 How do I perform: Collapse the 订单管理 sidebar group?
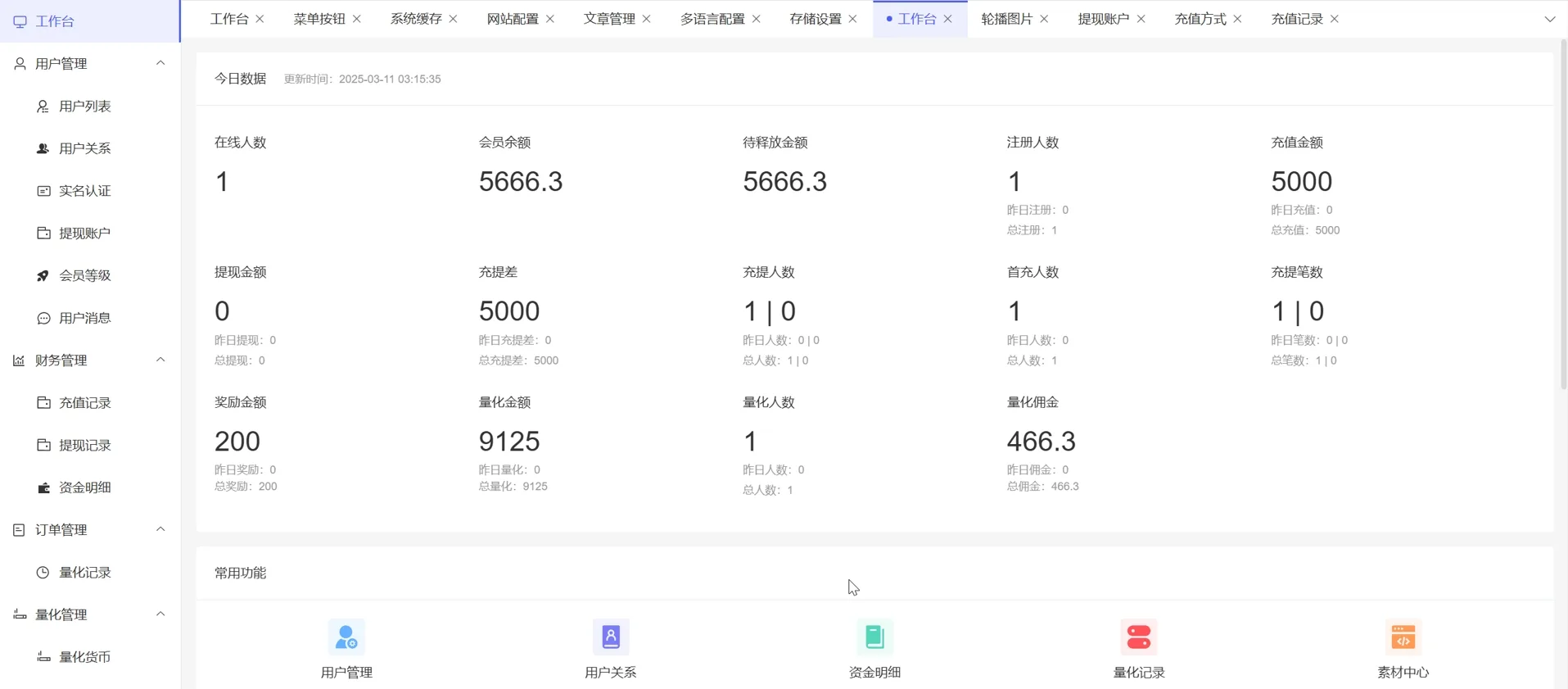(160, 529)
